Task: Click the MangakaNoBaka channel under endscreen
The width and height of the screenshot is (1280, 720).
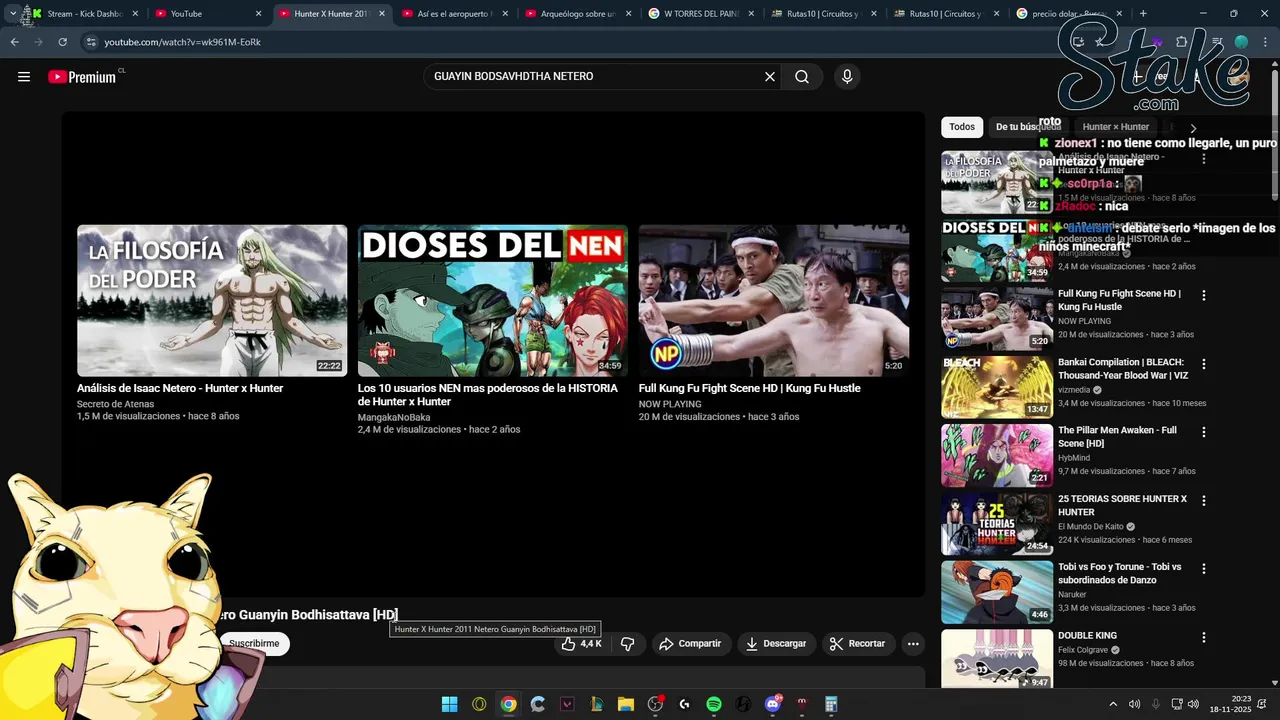Action: click(x=394, y=418)
